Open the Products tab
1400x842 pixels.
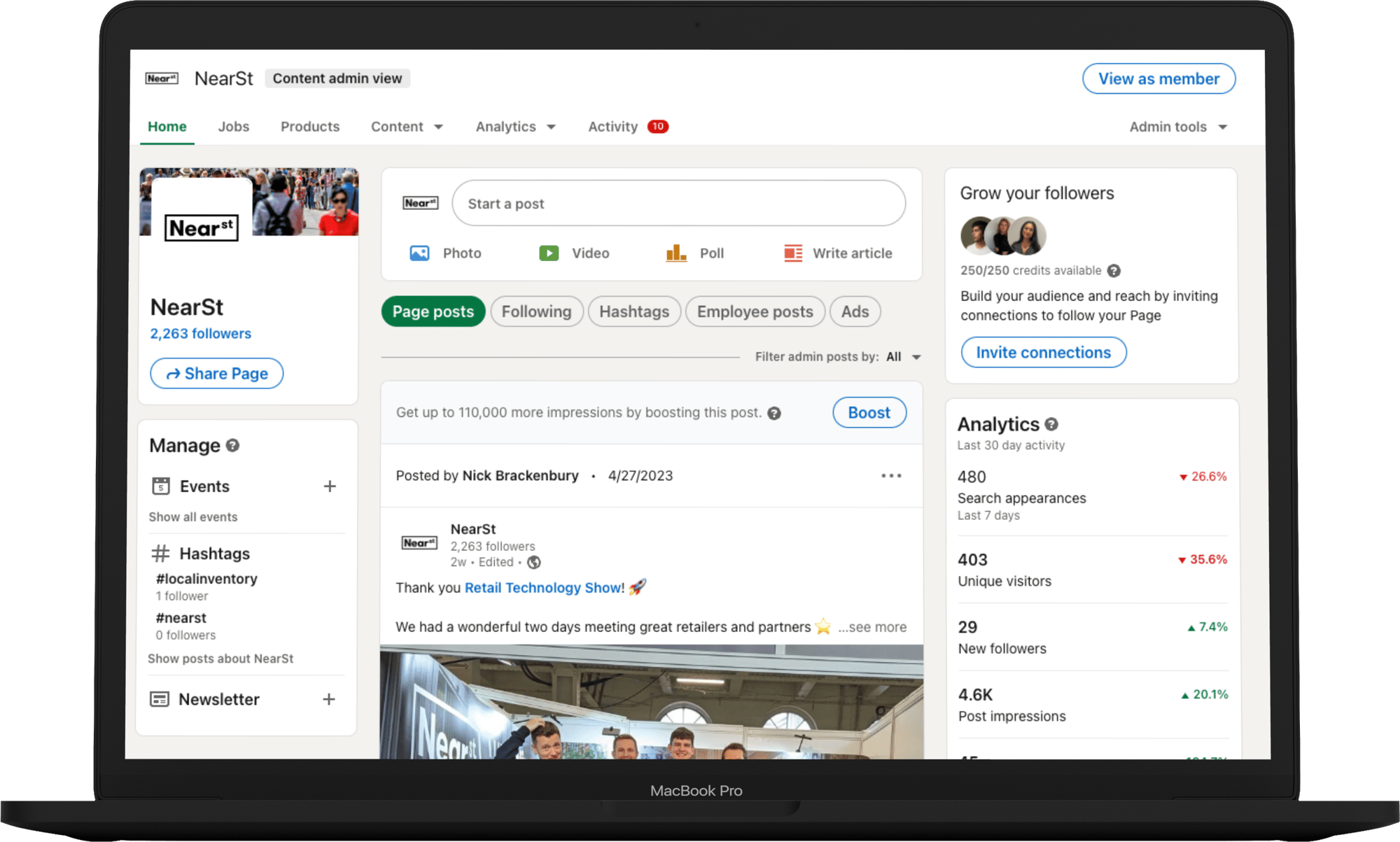click(310, 127)
